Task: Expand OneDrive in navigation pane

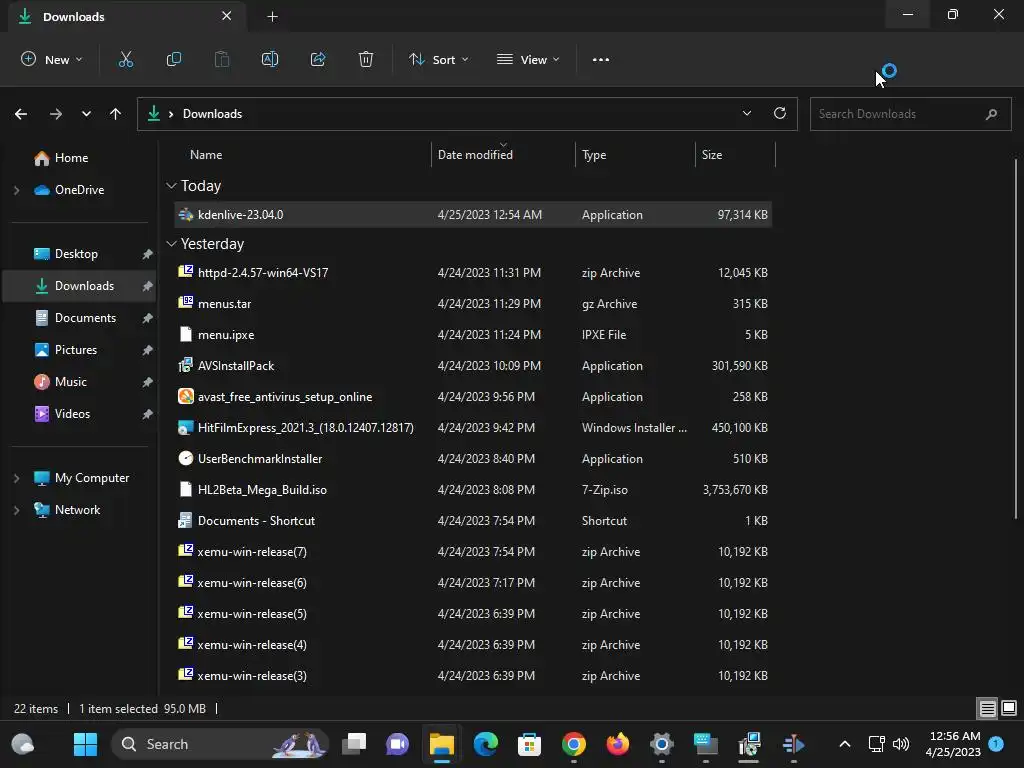Action: tap(17, 190)
